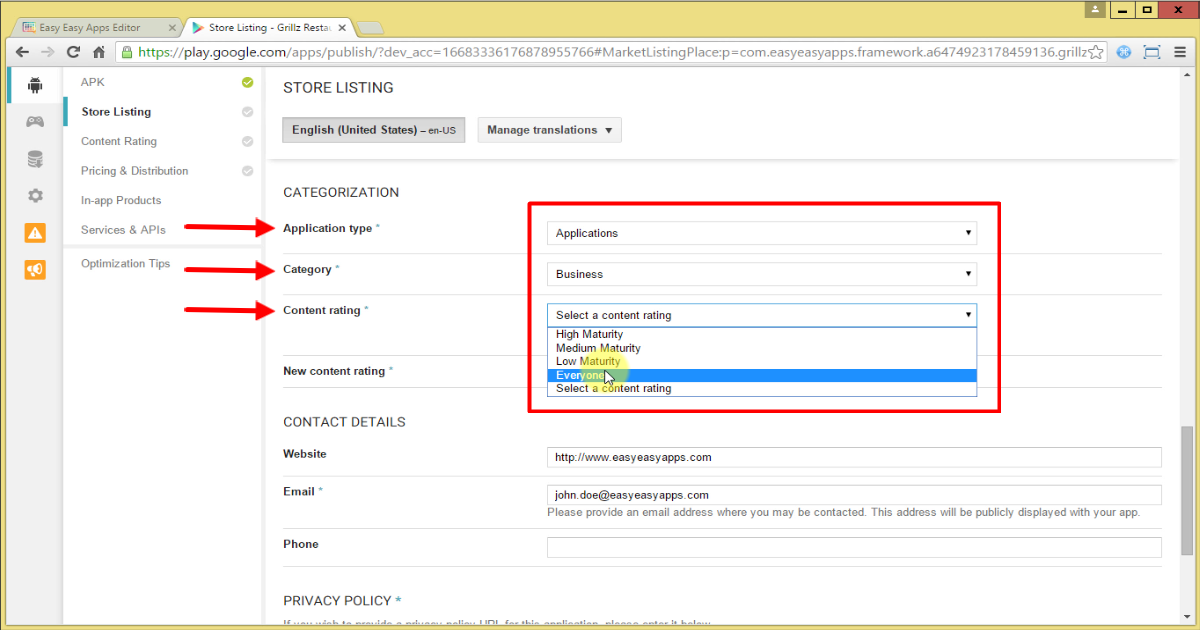Bookmark this page with the star icon

(1096, 51)
